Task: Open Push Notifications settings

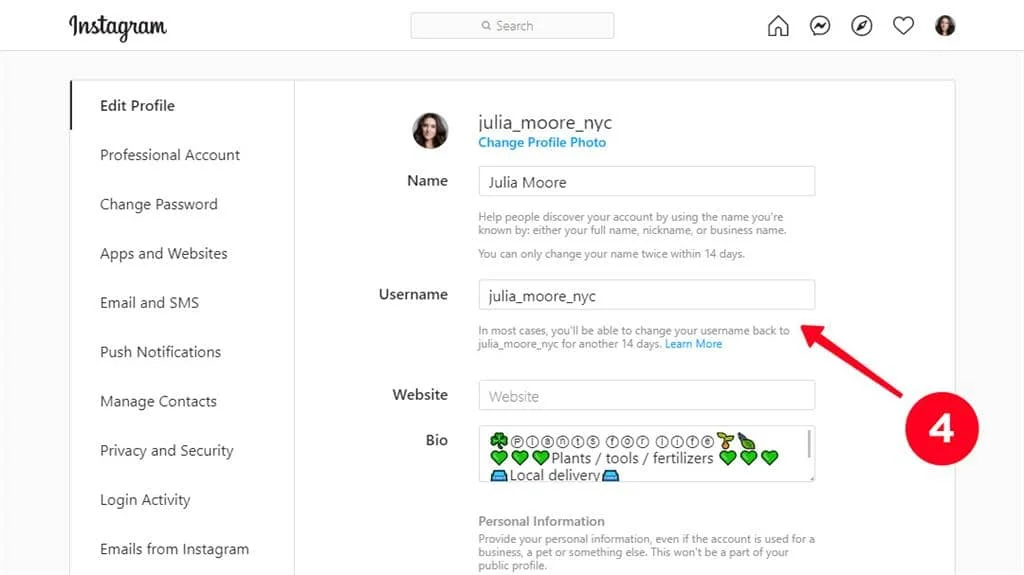Action: (x=161, y=352)
